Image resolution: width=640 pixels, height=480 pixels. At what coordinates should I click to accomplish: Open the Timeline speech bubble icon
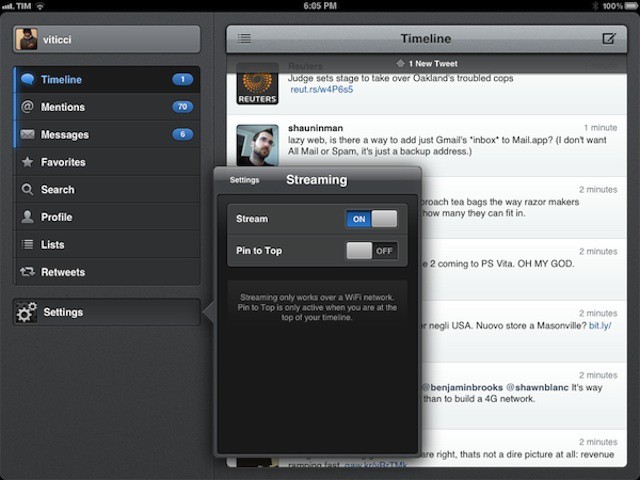tap(27, 79)
